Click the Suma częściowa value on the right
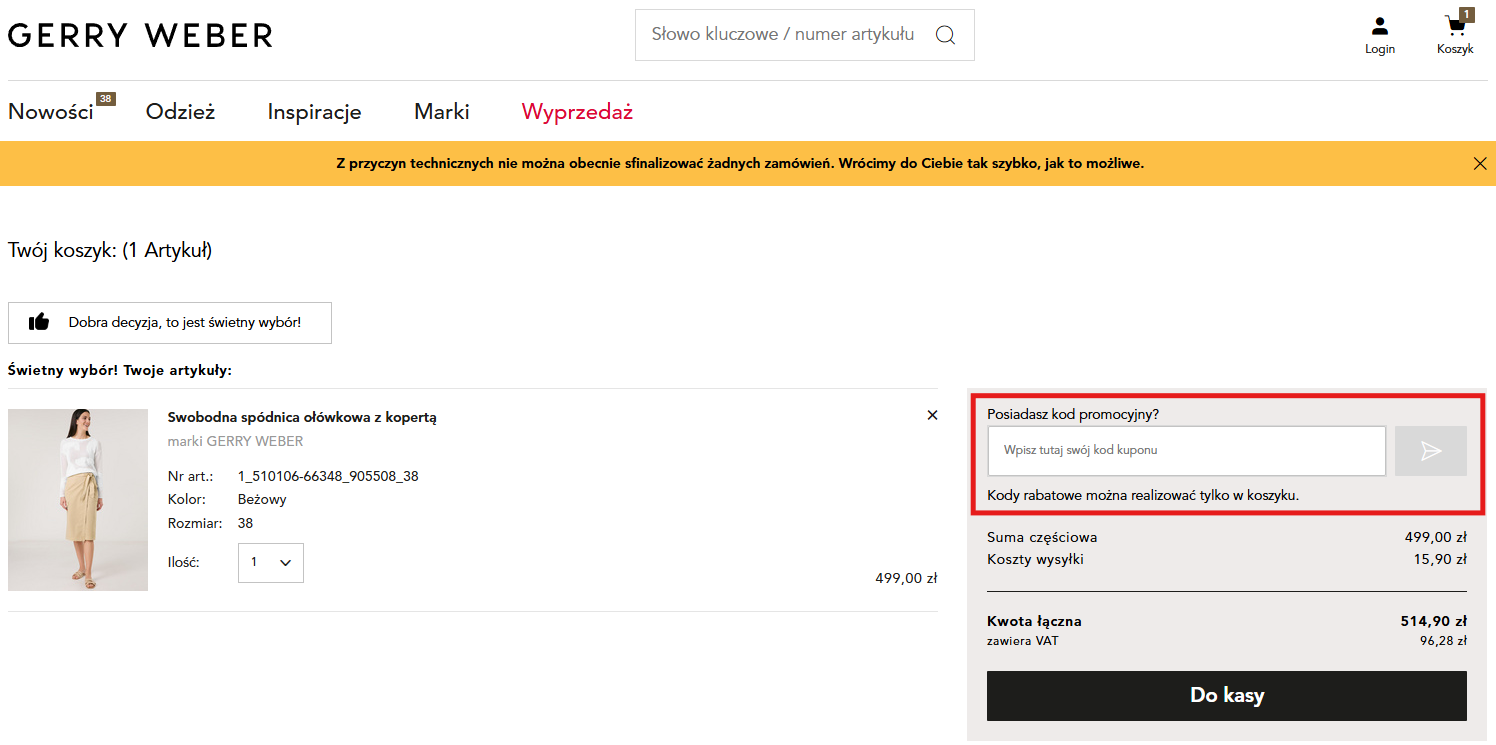The height and width of the screenshot is (745, 1496). pos(1436,537)
